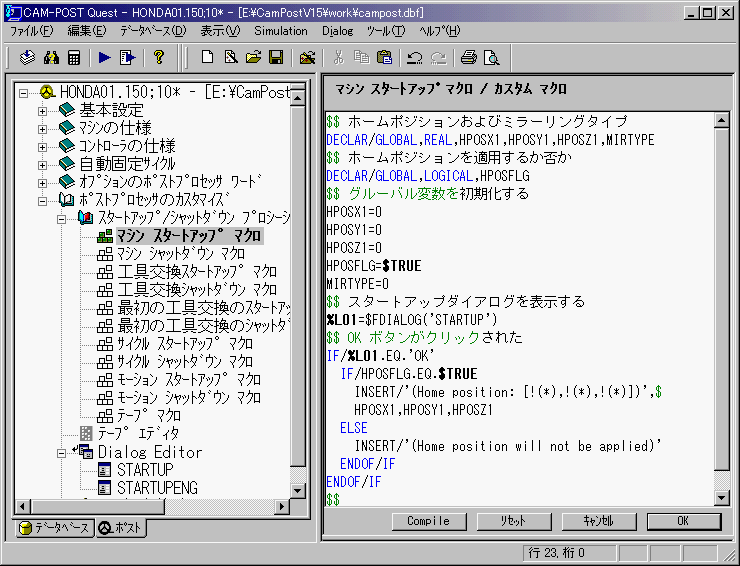Click the キャンセル button
The width and height of the screenshot is (740, 566).
point(598,521)
